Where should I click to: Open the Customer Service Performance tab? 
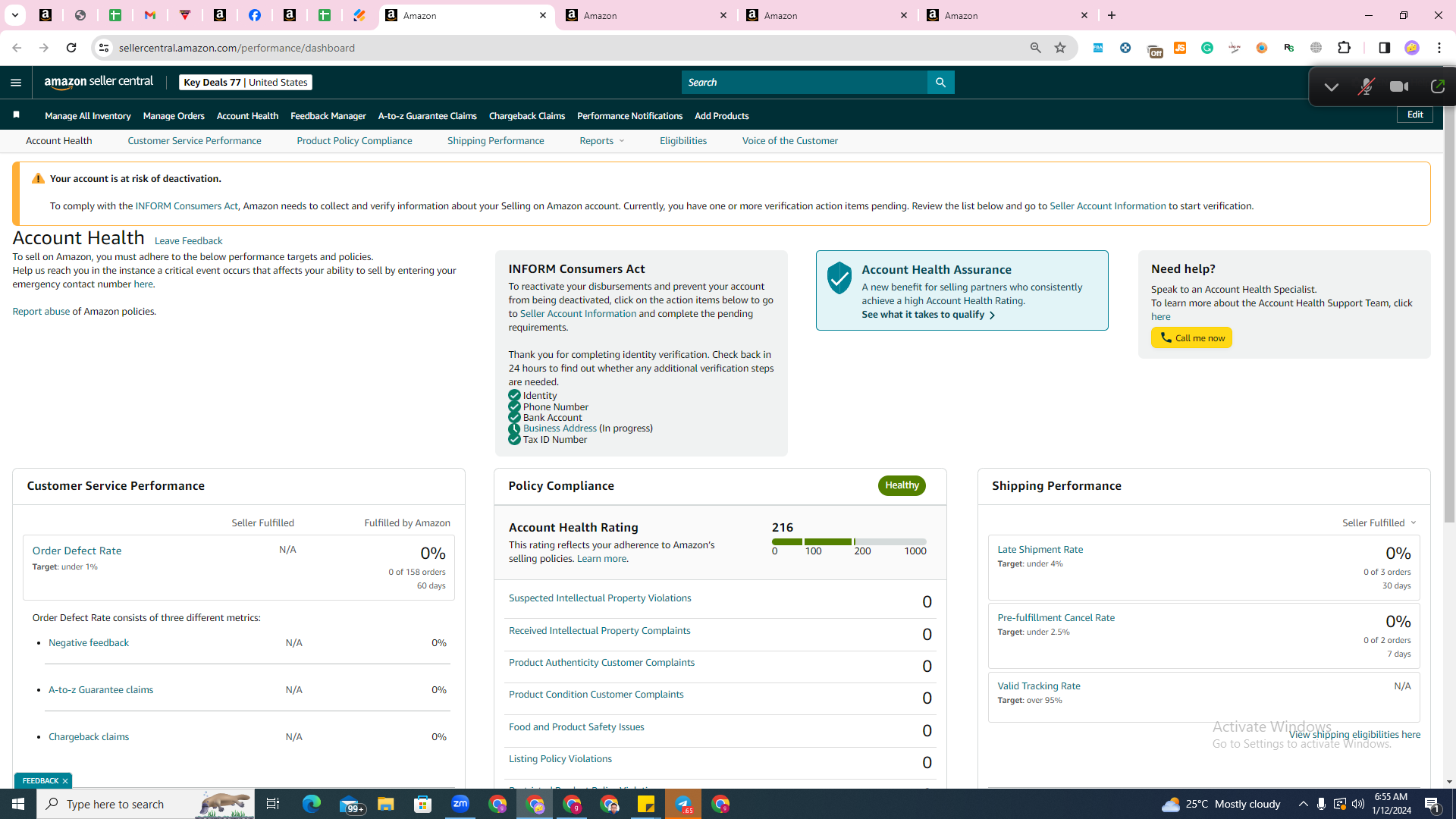point(194,141)
